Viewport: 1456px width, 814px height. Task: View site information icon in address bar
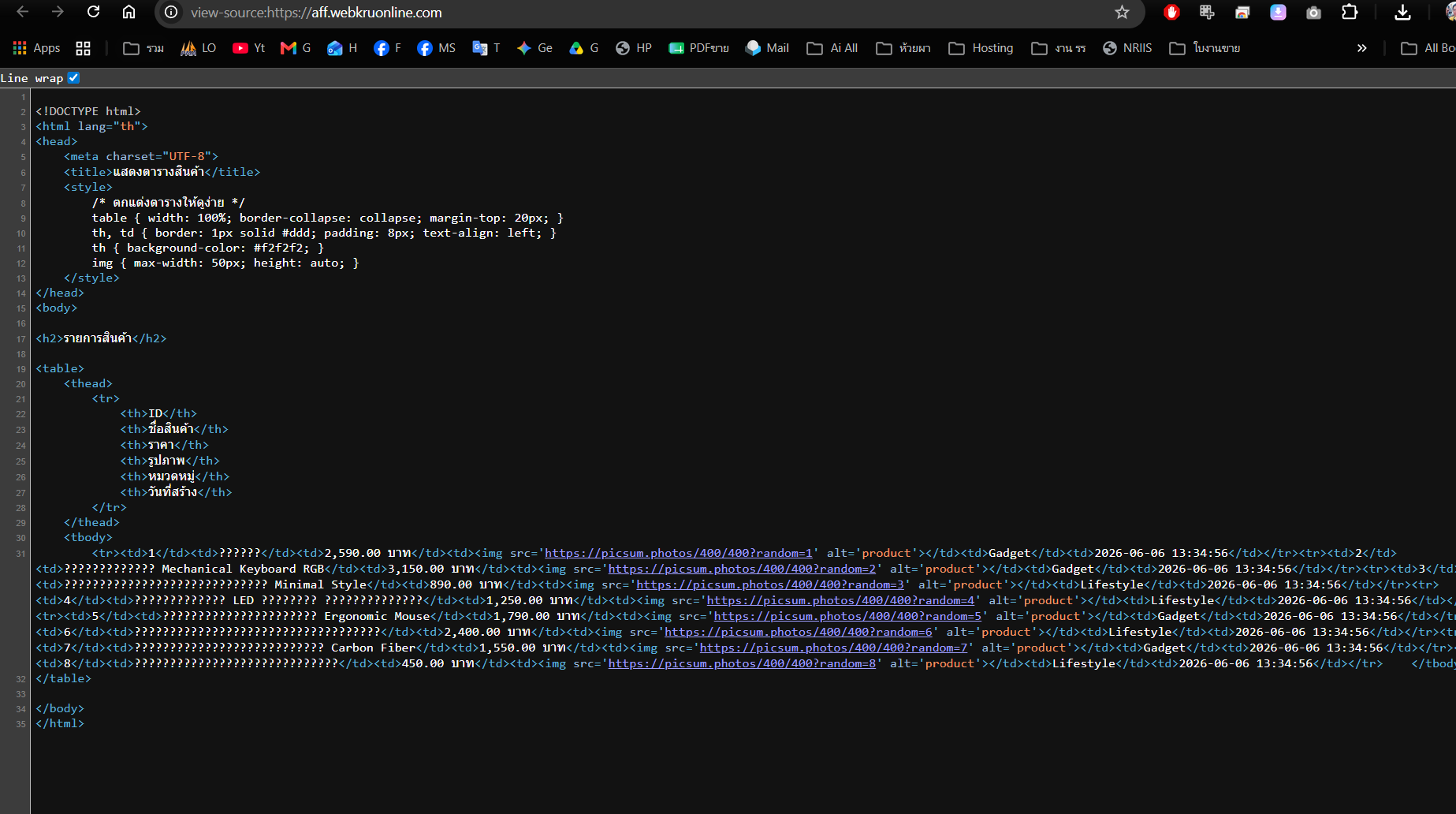tap(171, 12)
